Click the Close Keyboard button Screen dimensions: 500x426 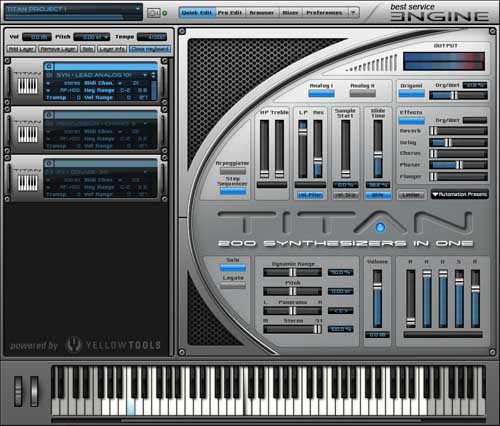pos(150,49)
